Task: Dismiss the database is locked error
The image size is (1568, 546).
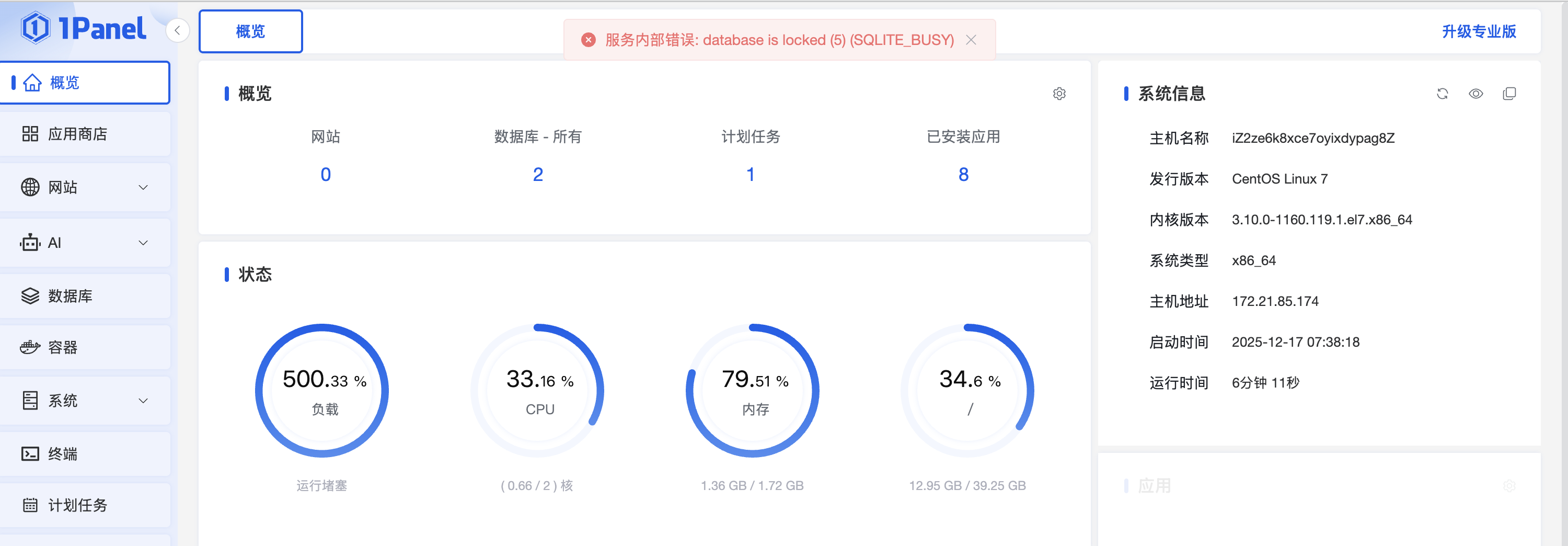Action: [971, 40]
